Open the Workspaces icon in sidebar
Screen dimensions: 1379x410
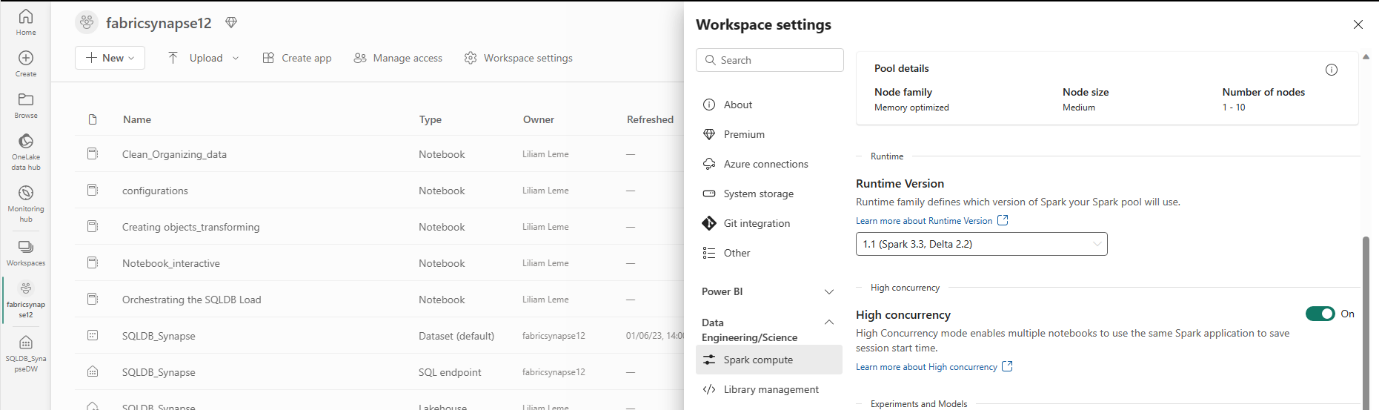point(25,246)
